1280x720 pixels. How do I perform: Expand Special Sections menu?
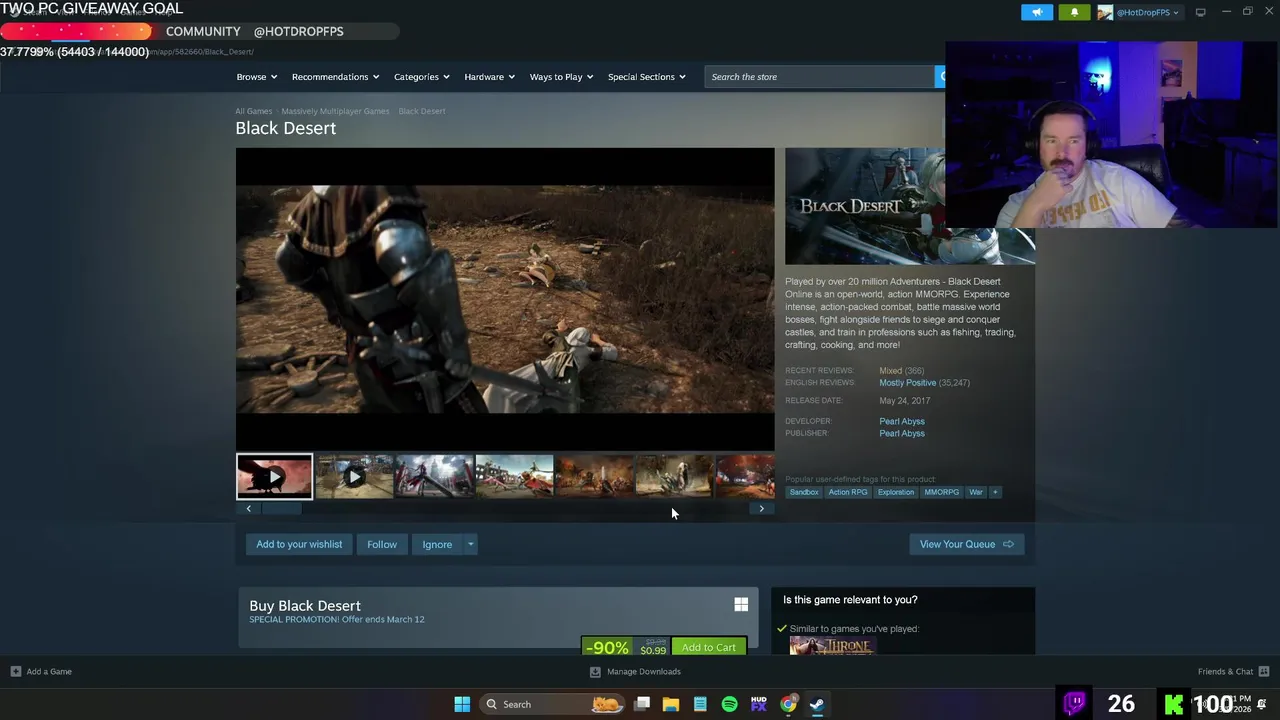pyautogui.click(x=647, y=77)
